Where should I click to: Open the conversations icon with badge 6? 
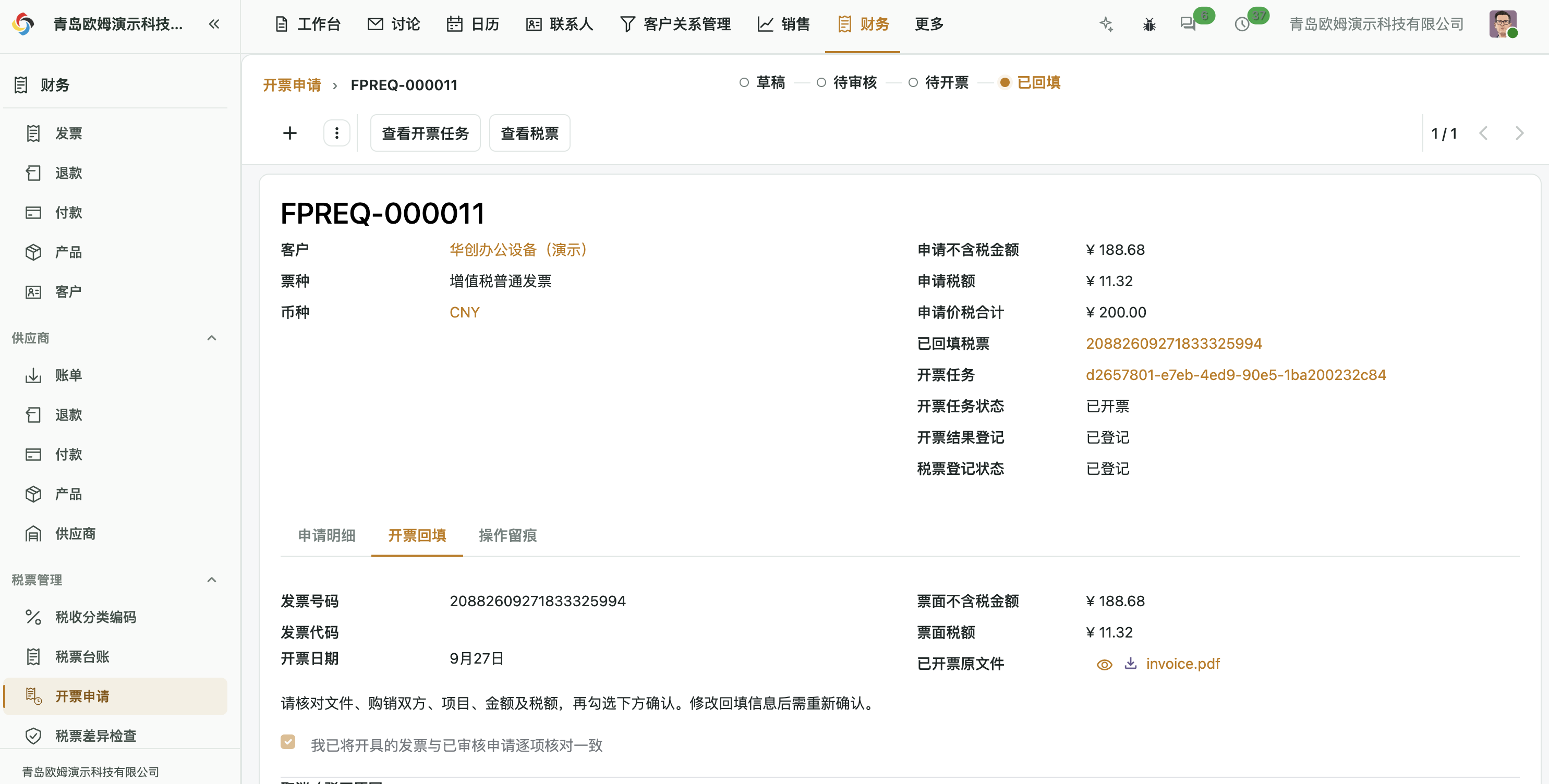pyautogui.click(x=1189, y=24)
